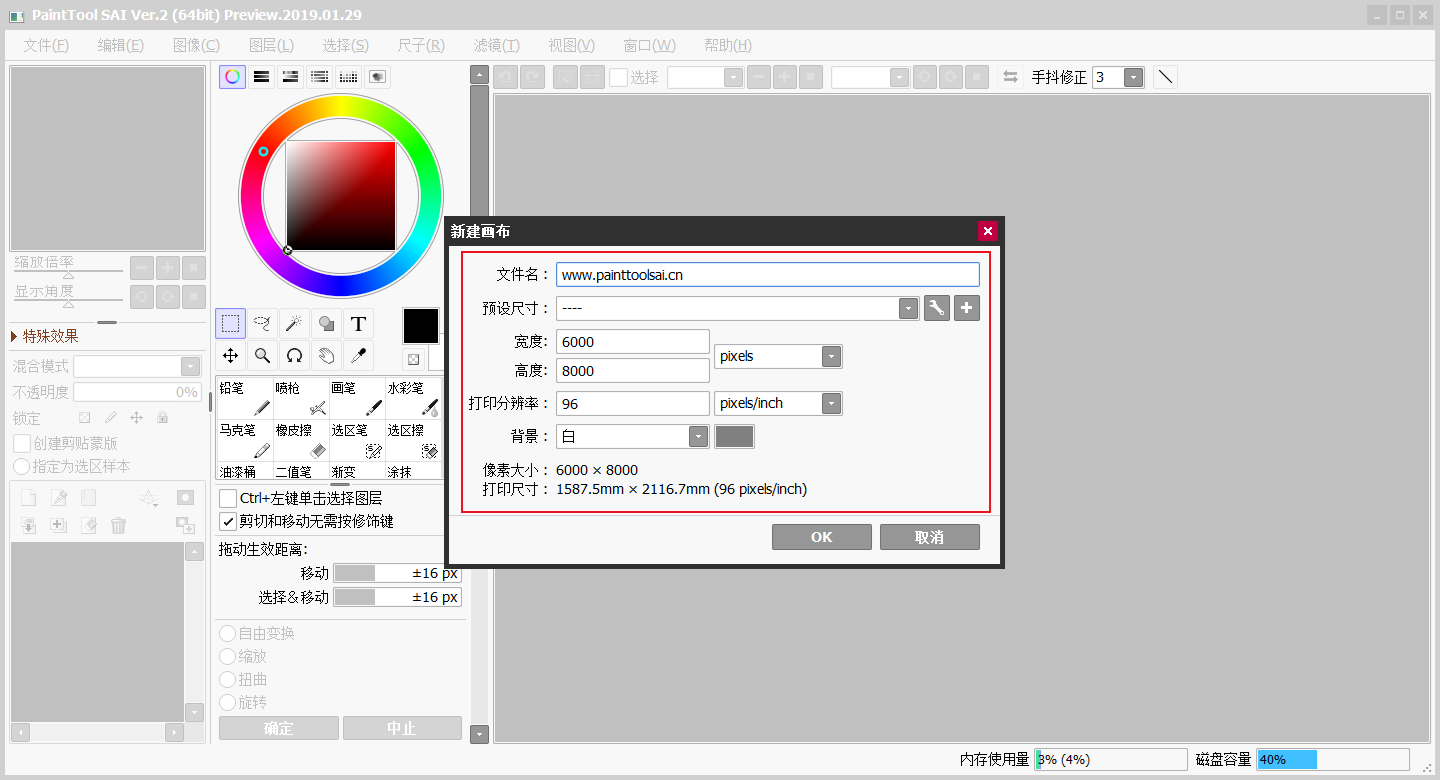The width and height of the screenshot is (1440, 780).
Task: Choose the 橡皮擦 eraser
Action: [x=301, y=440]
